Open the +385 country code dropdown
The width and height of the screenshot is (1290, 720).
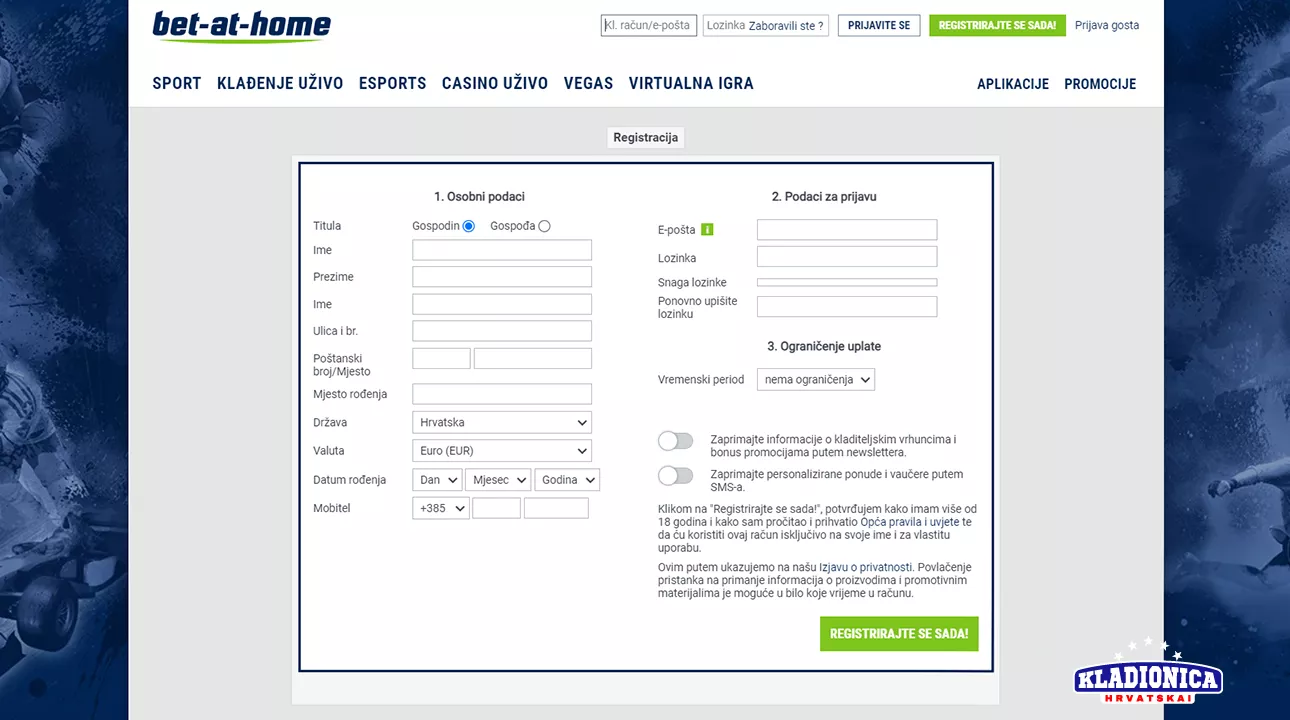(440, 507)
